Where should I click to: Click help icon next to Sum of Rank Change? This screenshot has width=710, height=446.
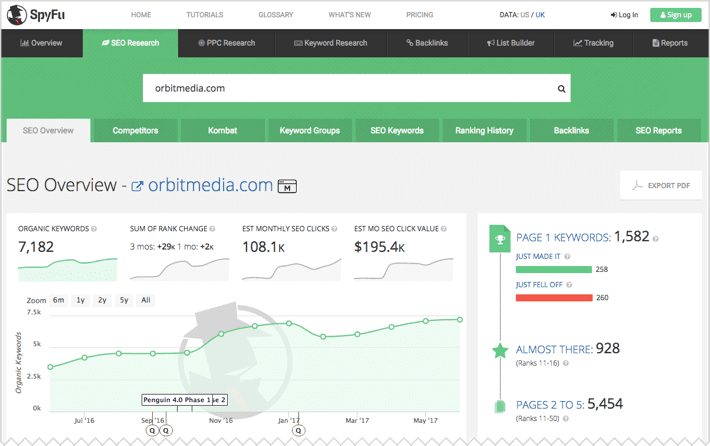(x=212, y=229)
